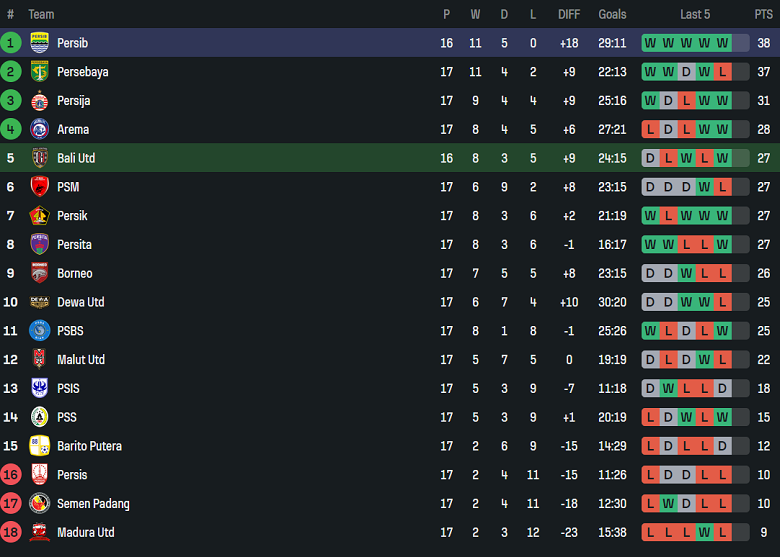Click the Borneo team crest
This screenshot has height=557, width=780.
(40, 273)
